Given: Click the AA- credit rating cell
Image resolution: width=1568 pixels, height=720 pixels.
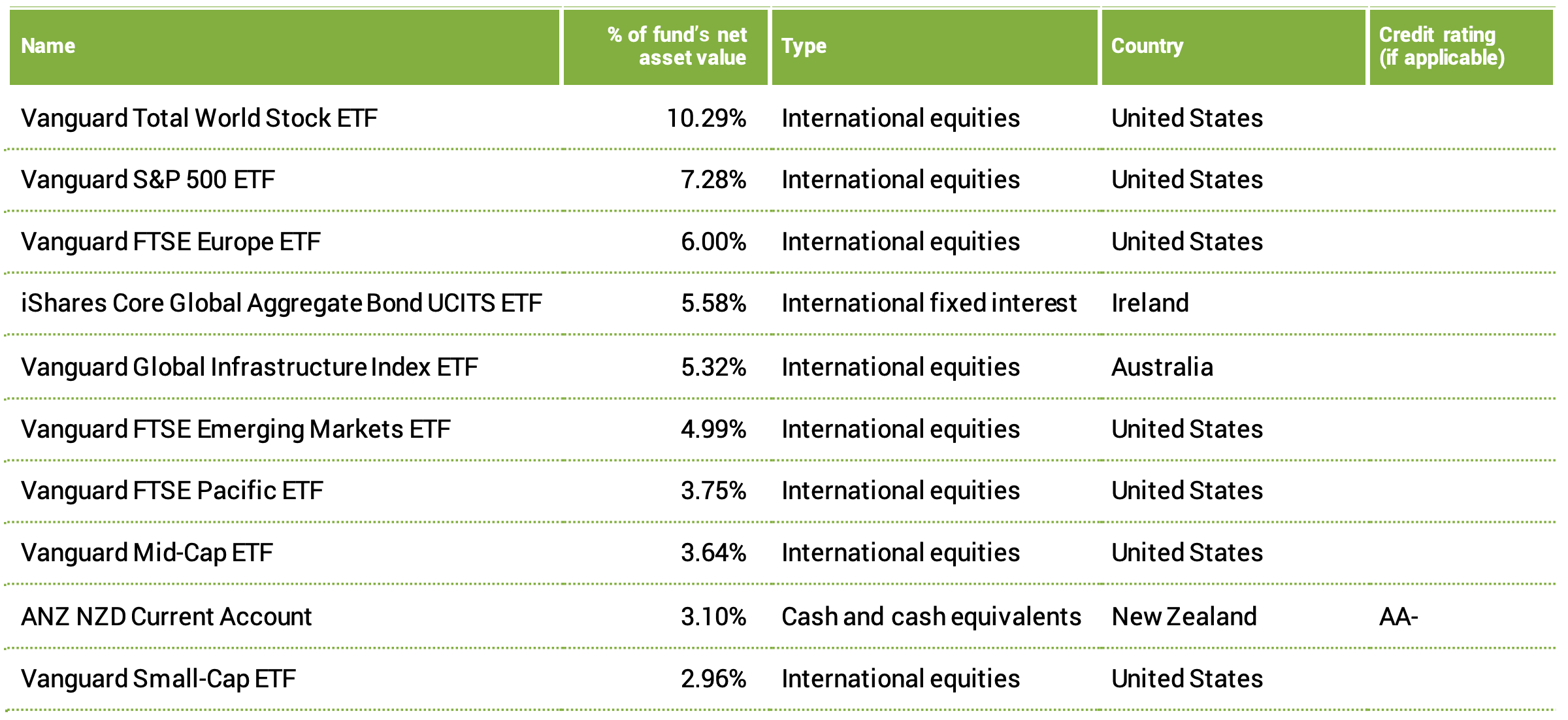Looking at the screenshot, I should pos(1398,617).
